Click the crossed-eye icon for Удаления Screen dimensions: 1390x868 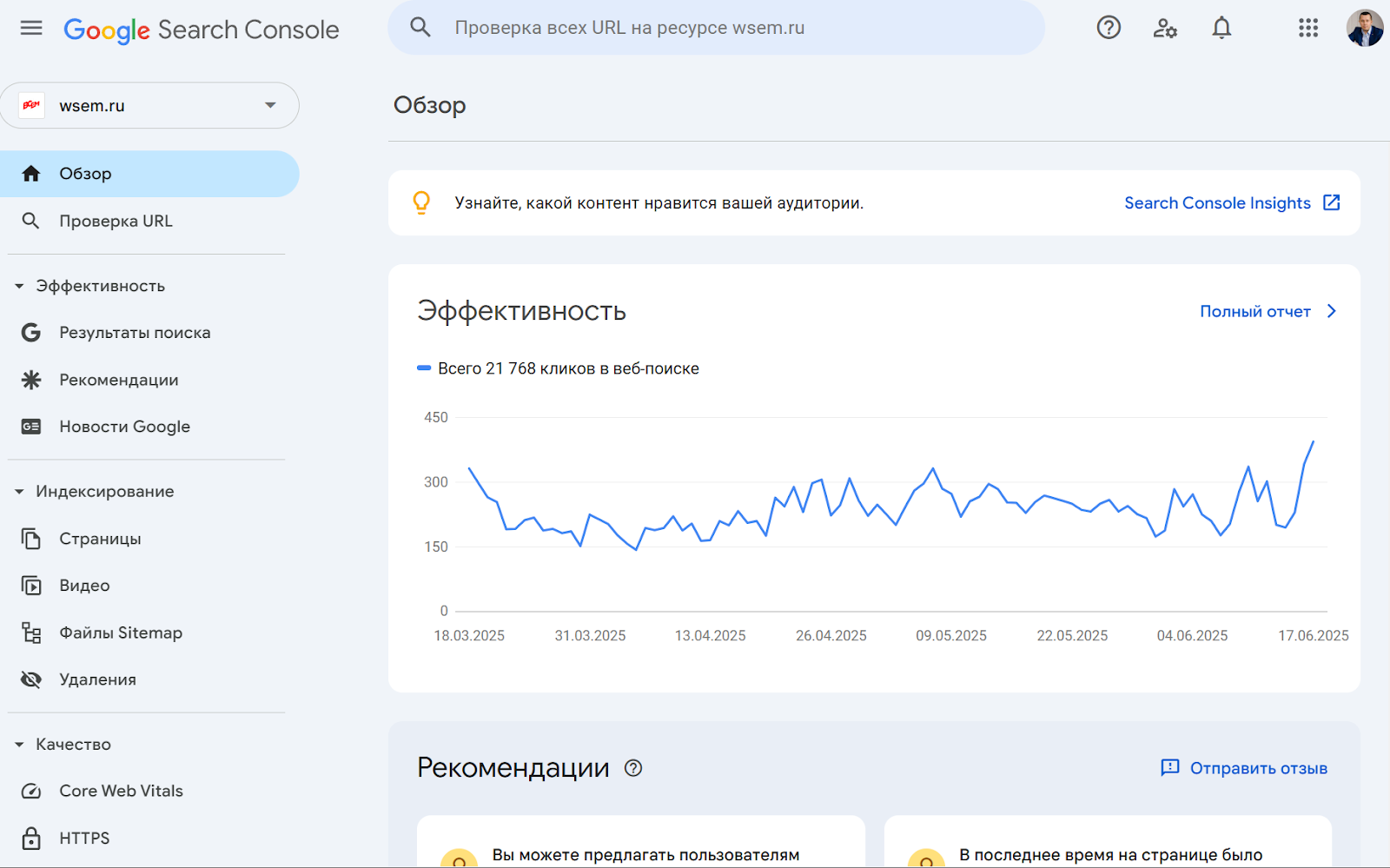point(31,679)
